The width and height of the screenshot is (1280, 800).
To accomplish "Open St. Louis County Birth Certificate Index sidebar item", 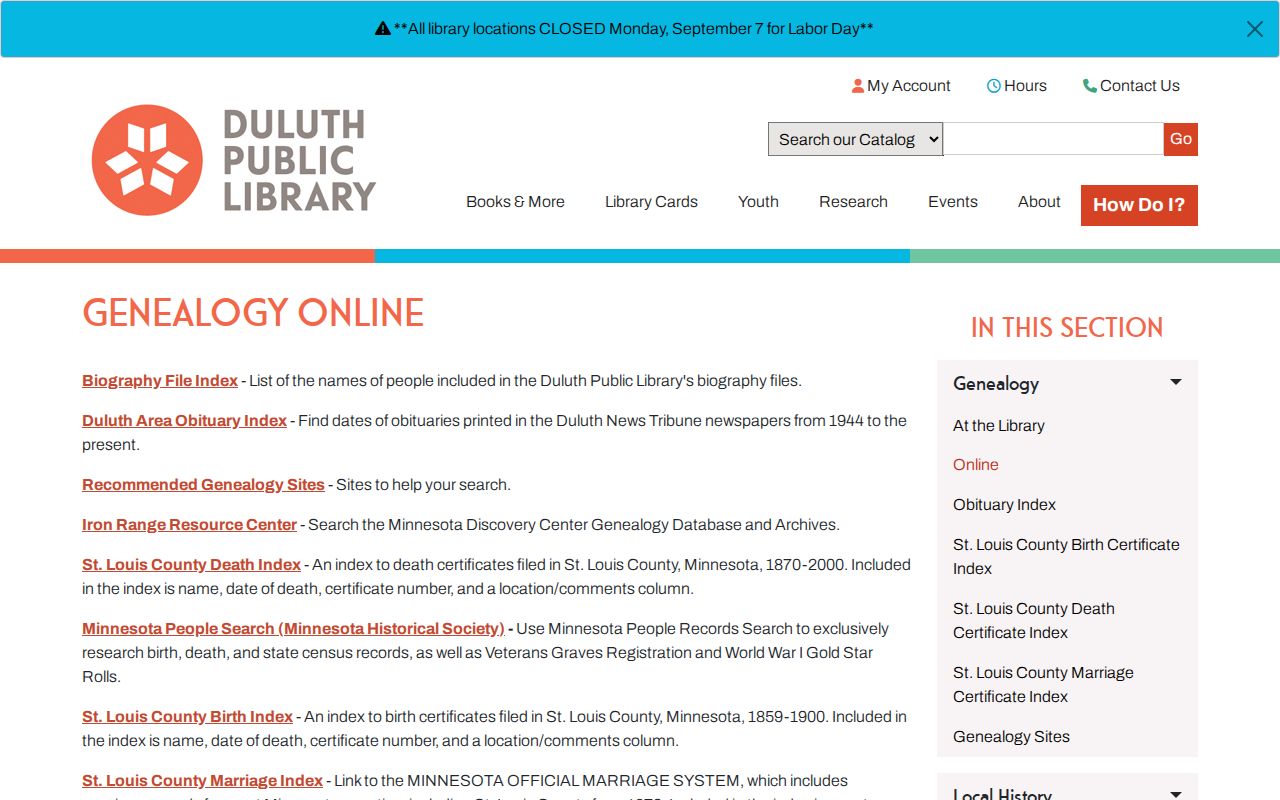I will pos(1066,557).
